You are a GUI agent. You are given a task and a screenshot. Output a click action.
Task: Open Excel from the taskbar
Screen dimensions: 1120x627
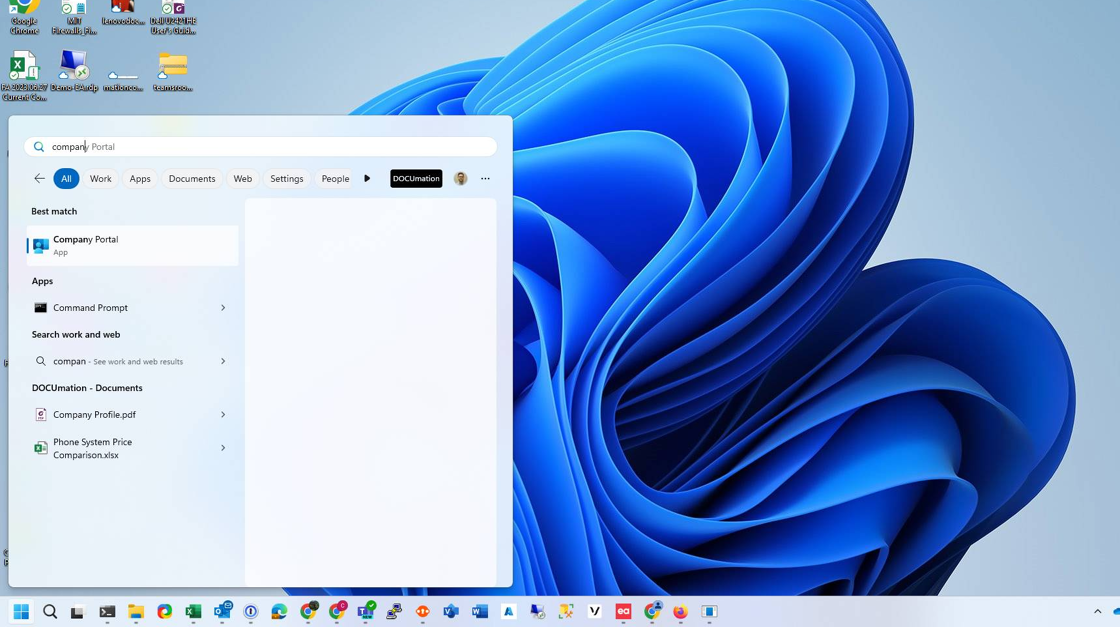[193, 612]
